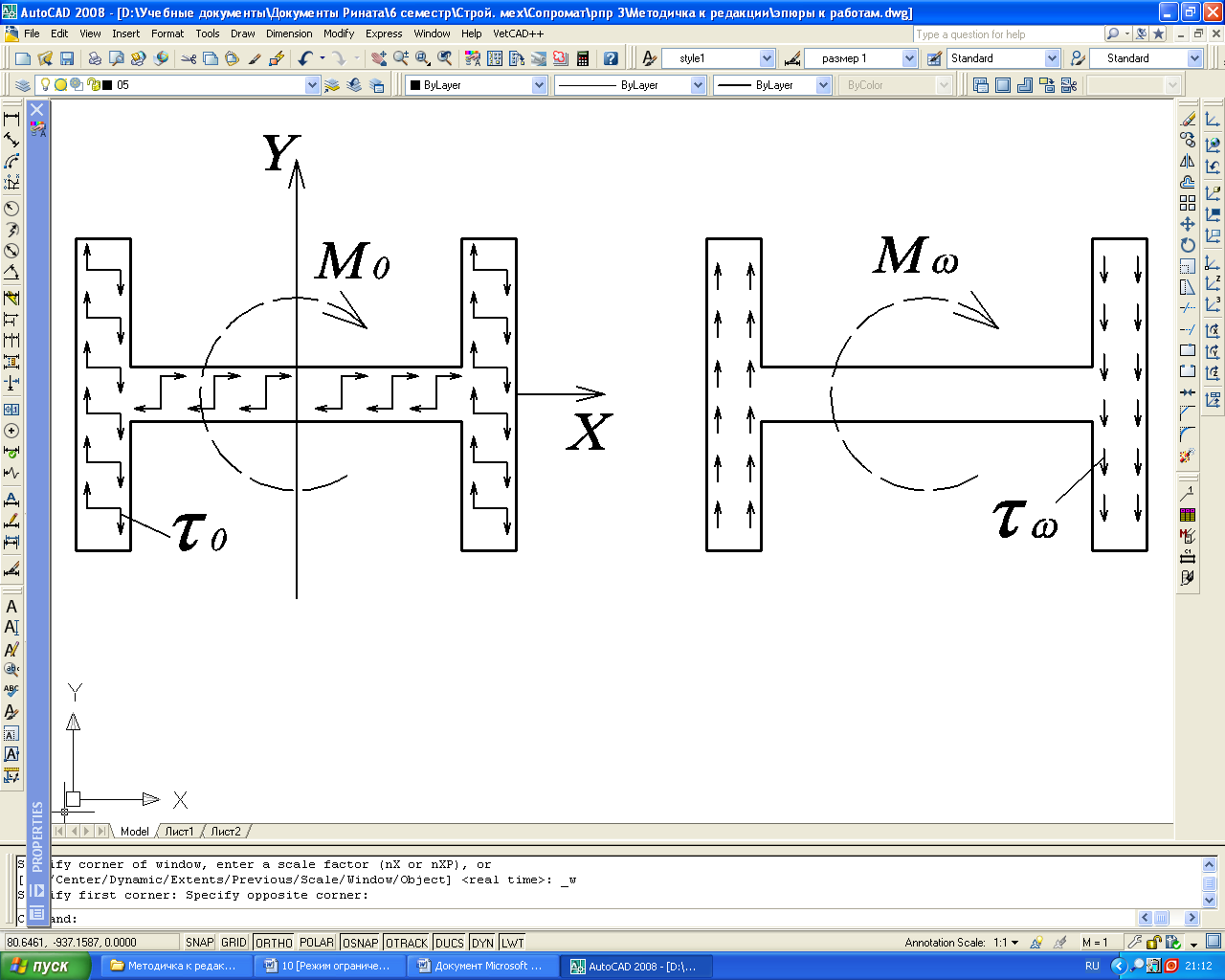Open the Dimension menu
Screen dimensions: 1225x980
[289, 33]
